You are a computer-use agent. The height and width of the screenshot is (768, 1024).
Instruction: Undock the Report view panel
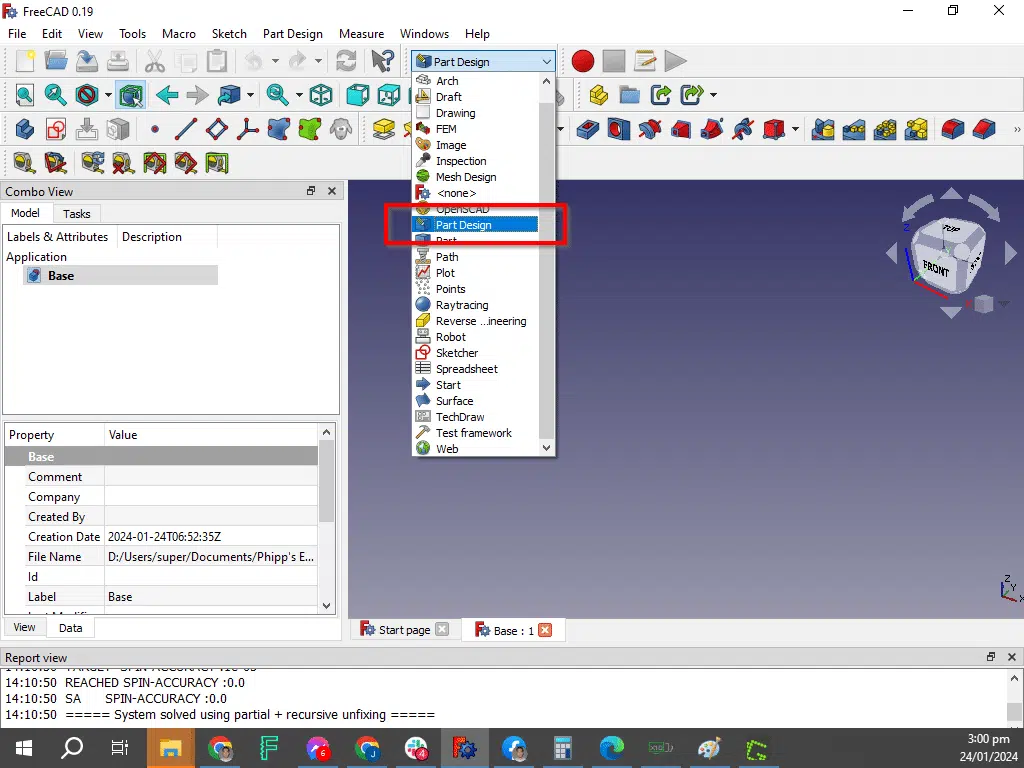[x=991, y=657]
